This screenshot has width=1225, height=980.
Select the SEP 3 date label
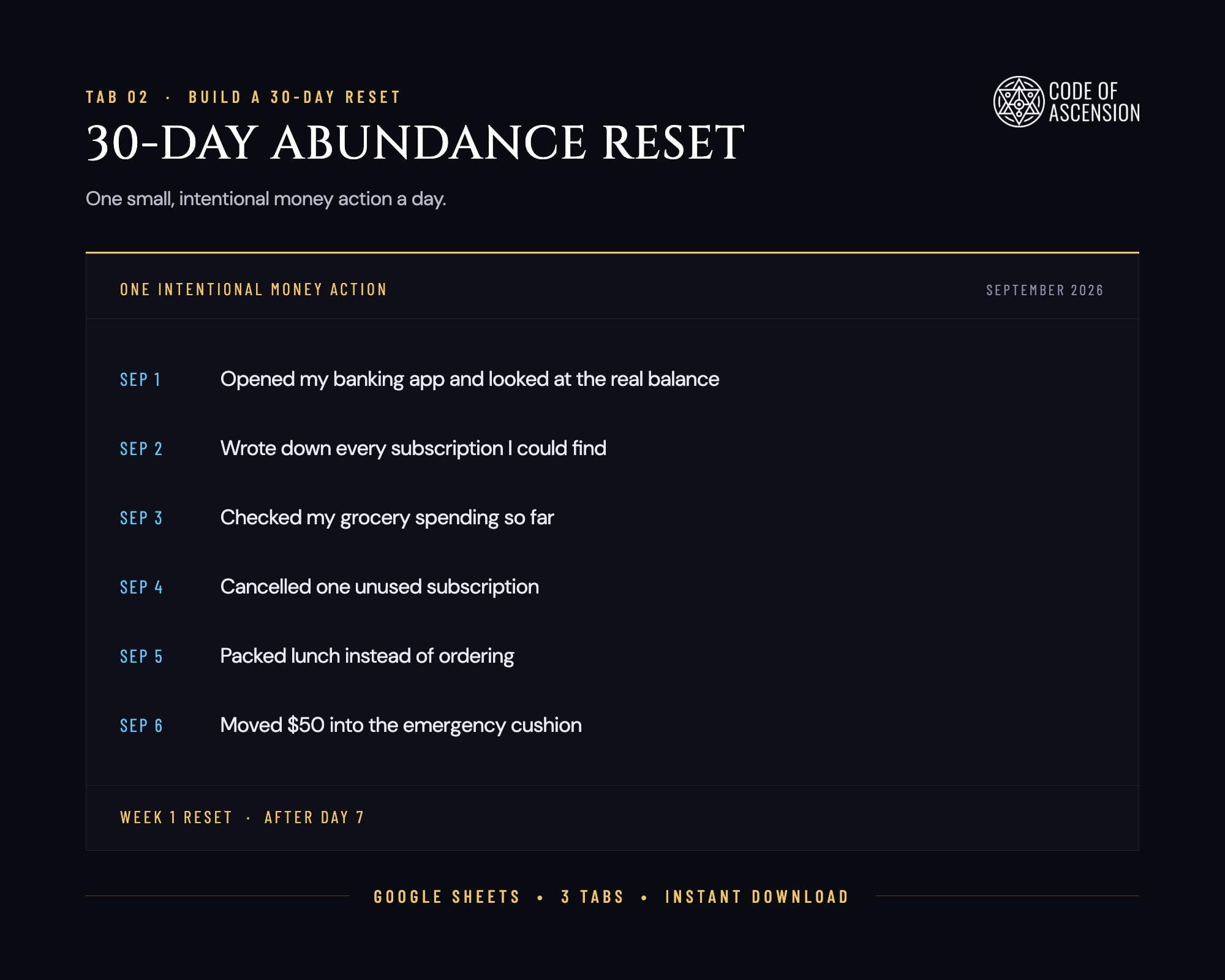tap(141, 518)
